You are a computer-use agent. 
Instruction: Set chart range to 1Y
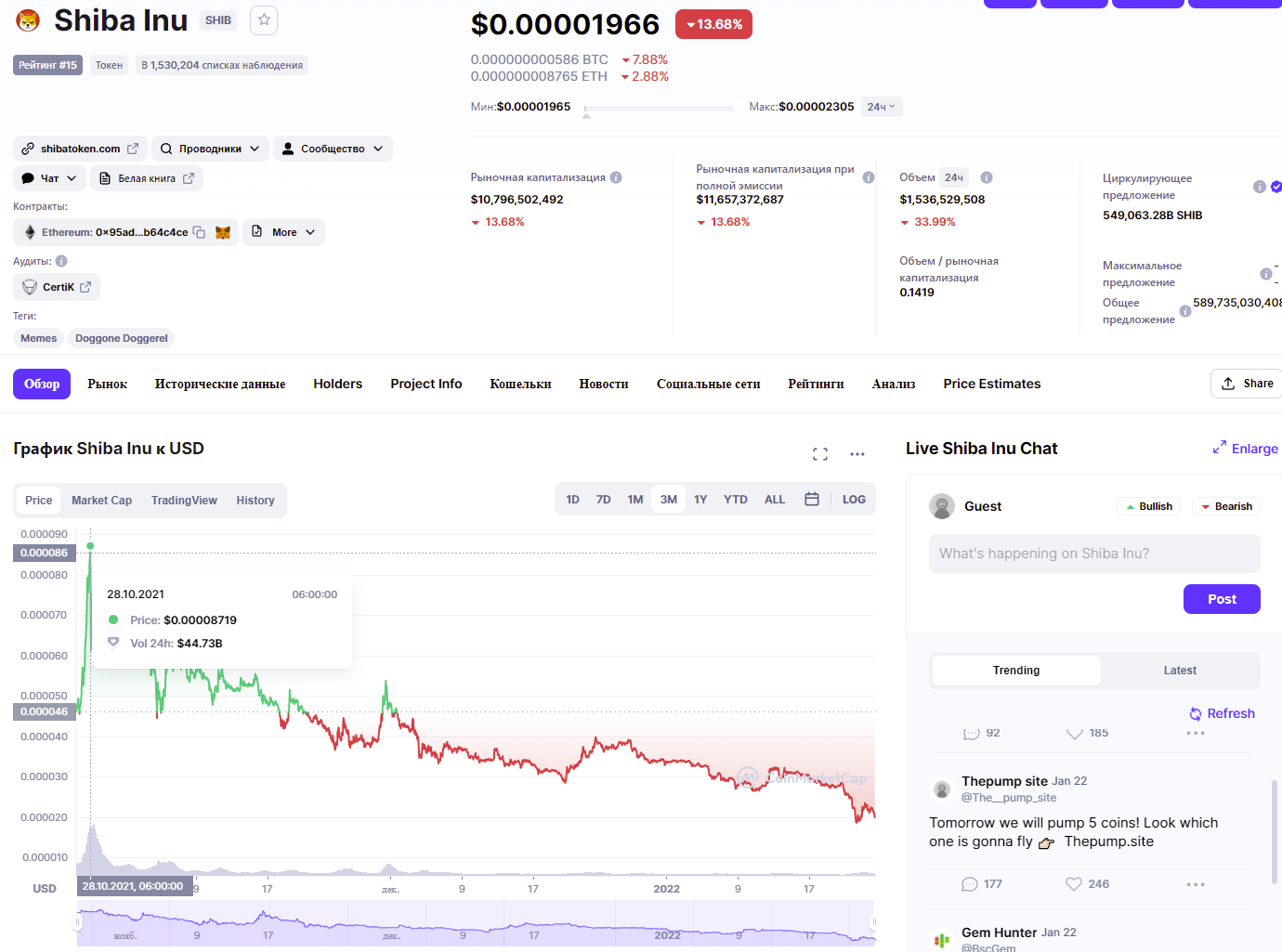(x=700, y=500)
